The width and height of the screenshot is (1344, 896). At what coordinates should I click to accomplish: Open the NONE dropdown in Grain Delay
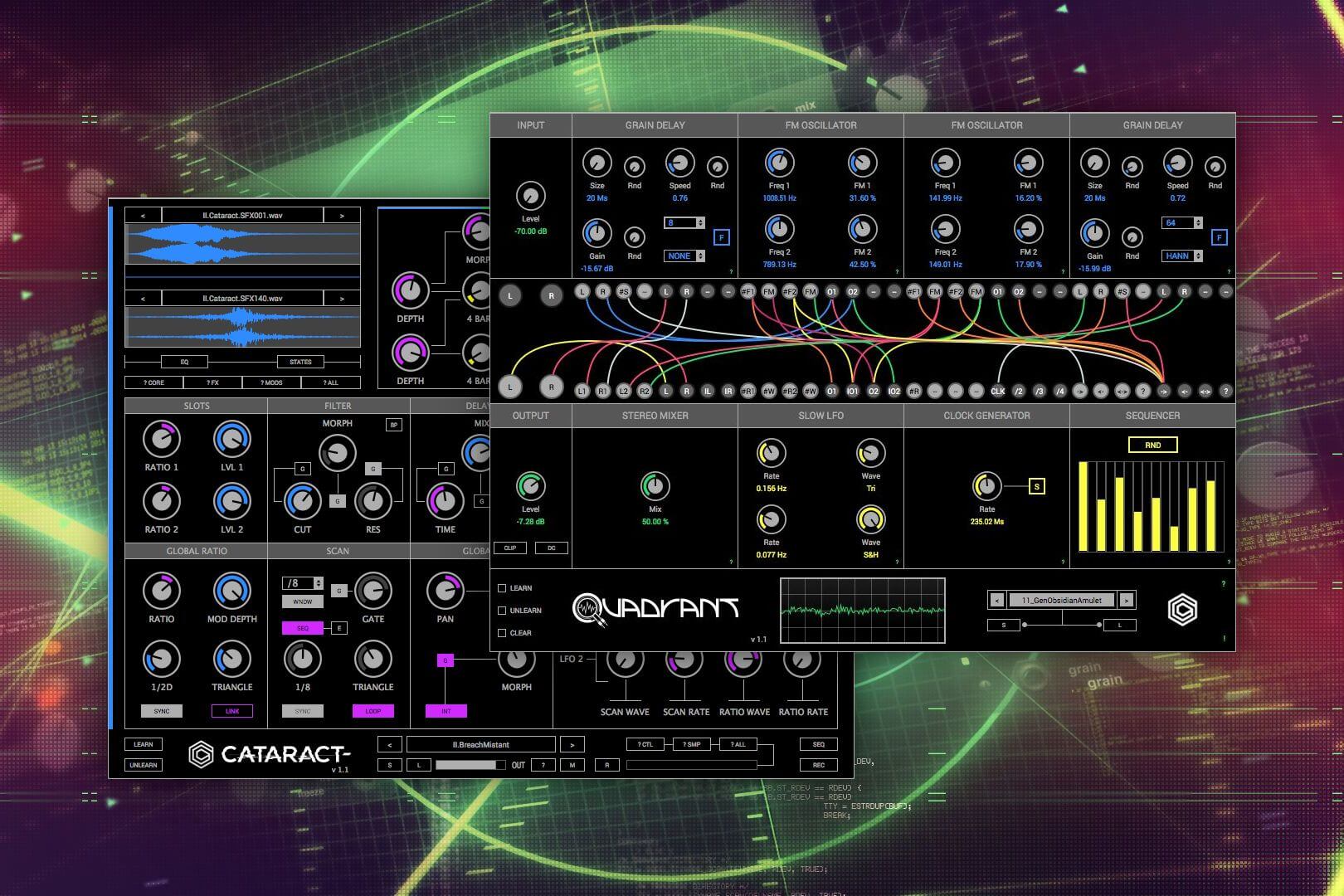tap(684, 256)
